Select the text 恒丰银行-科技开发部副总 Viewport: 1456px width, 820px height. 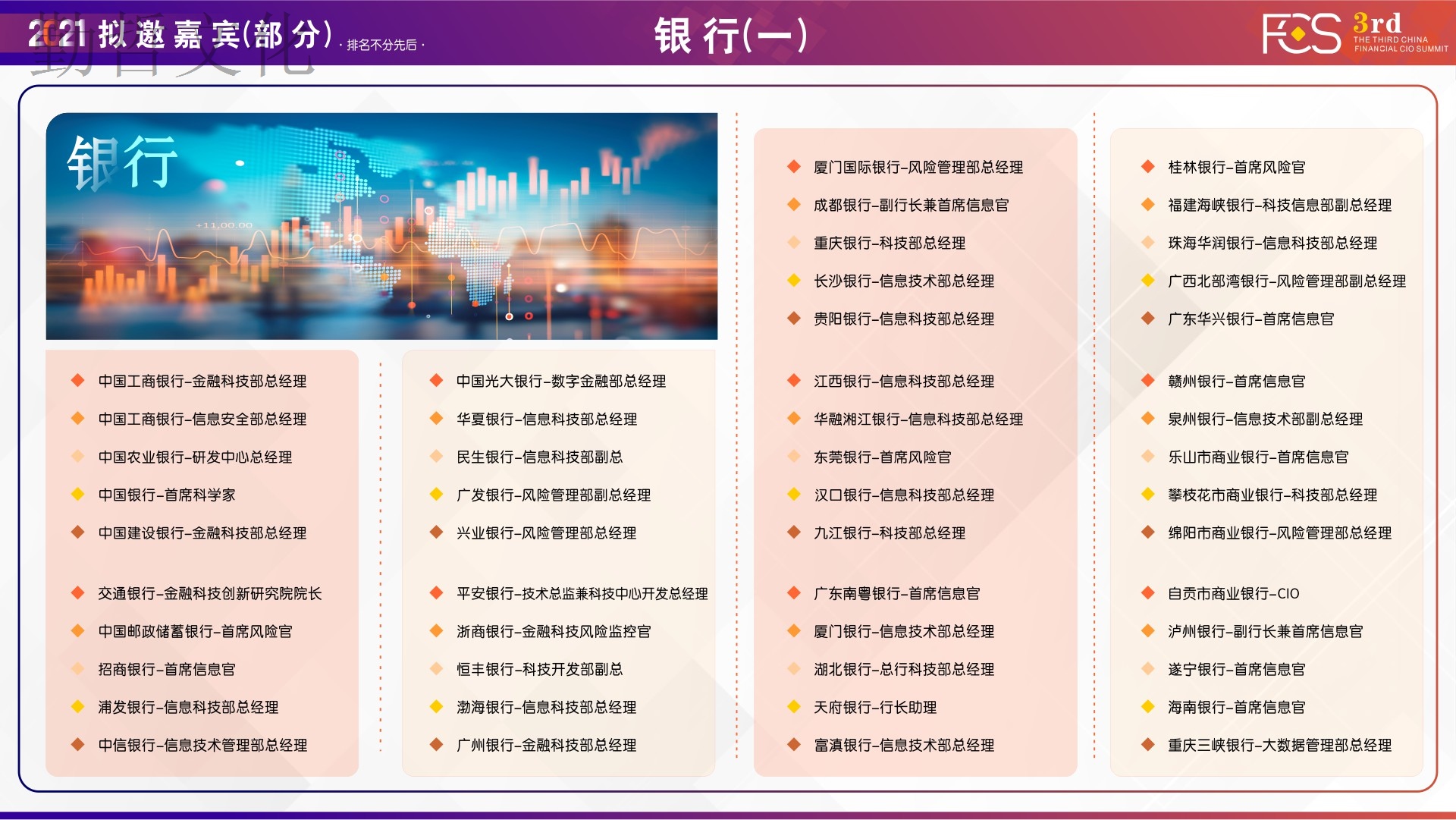[x=540, y=669]
